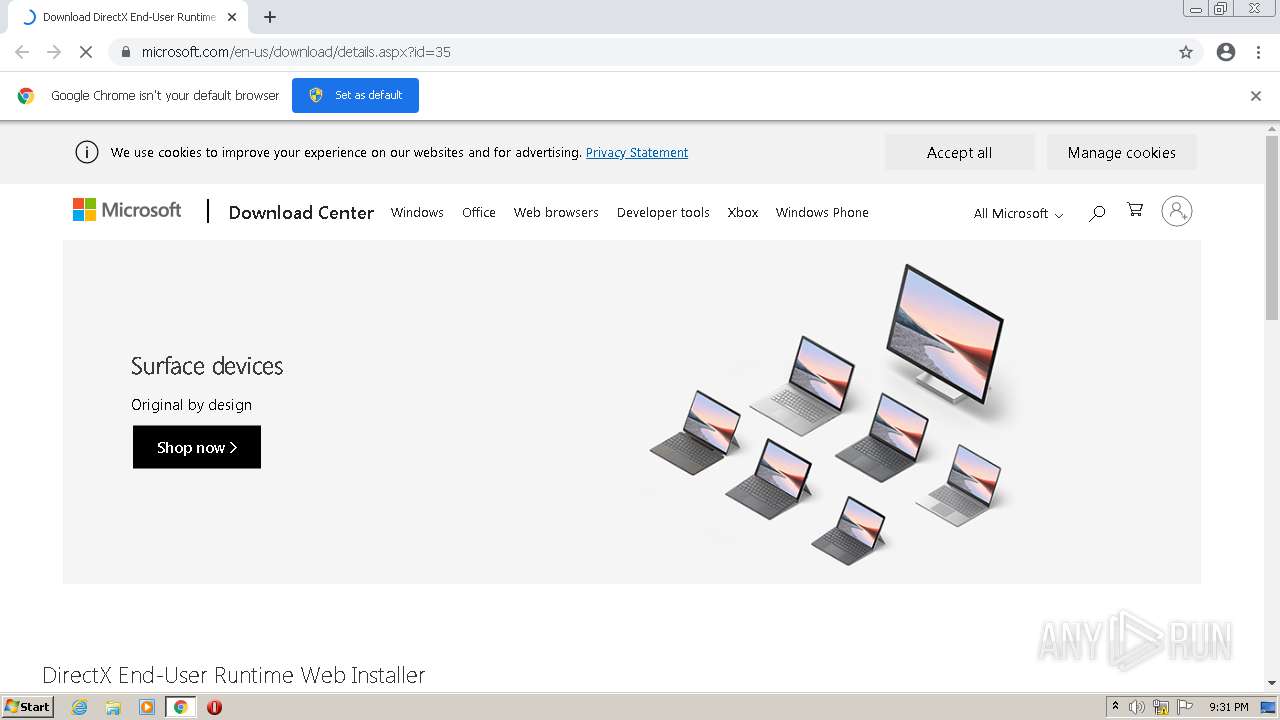Click the Surface devices heading
This screenshot has width=1280, height=720.
point(207,366)
